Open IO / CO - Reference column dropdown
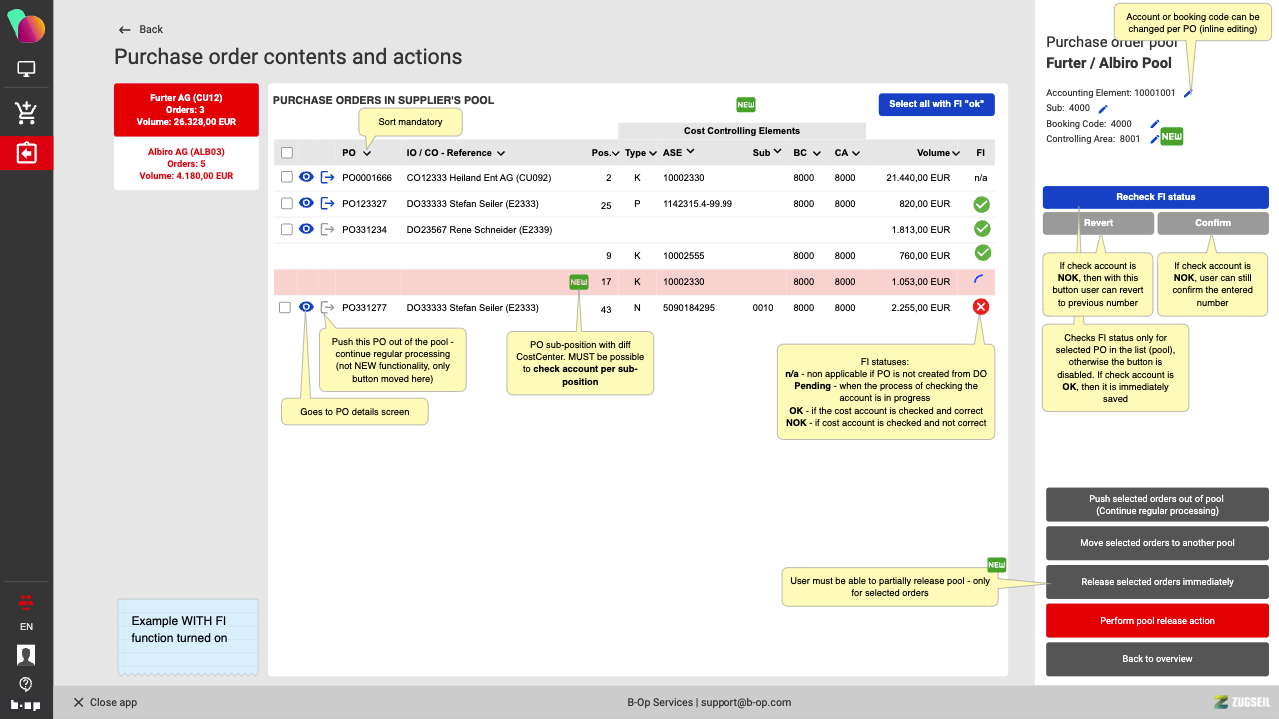1279x719 pixels. pos(500,153)
